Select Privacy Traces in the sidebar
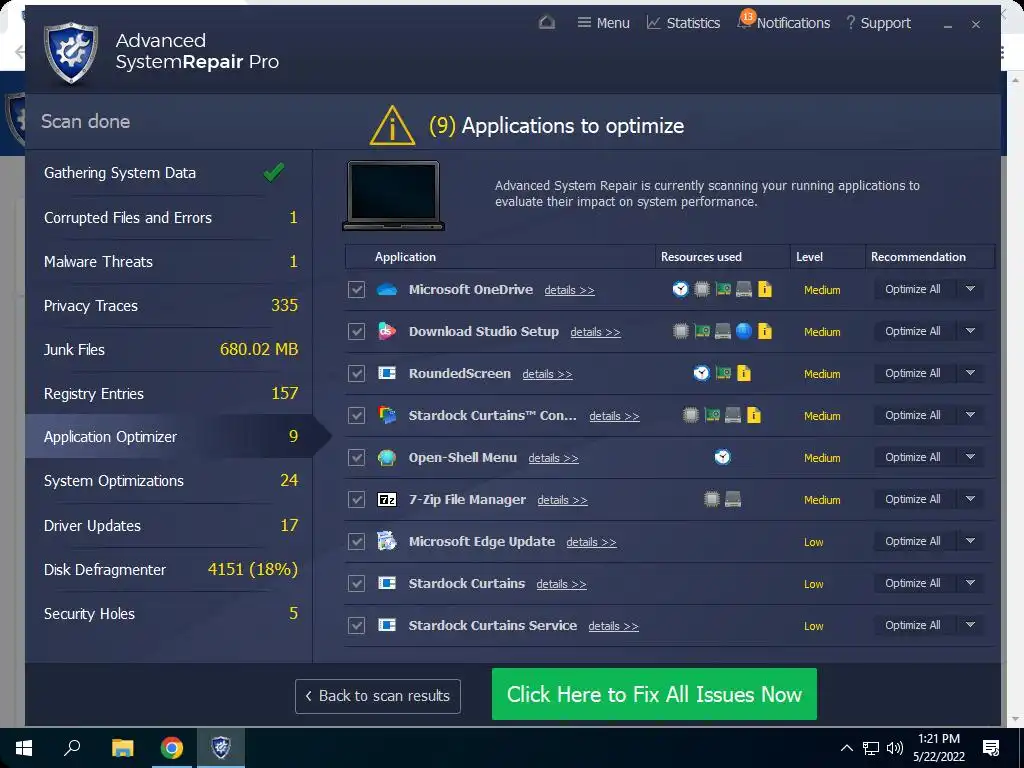The width and height of the screenshot is (1024, 768). coord(170,306)
